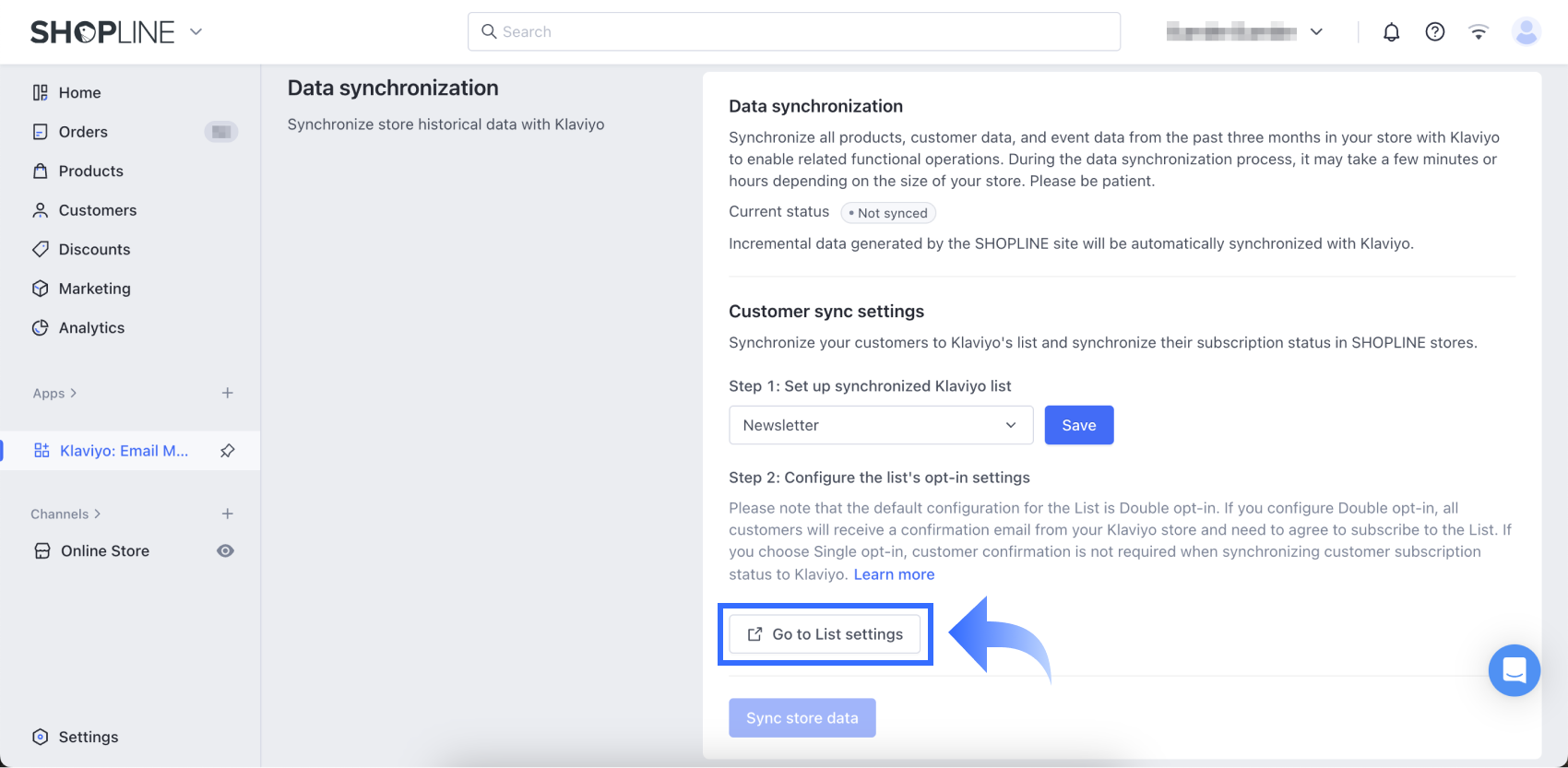Click the user profile avatar

pos(1526,32)
